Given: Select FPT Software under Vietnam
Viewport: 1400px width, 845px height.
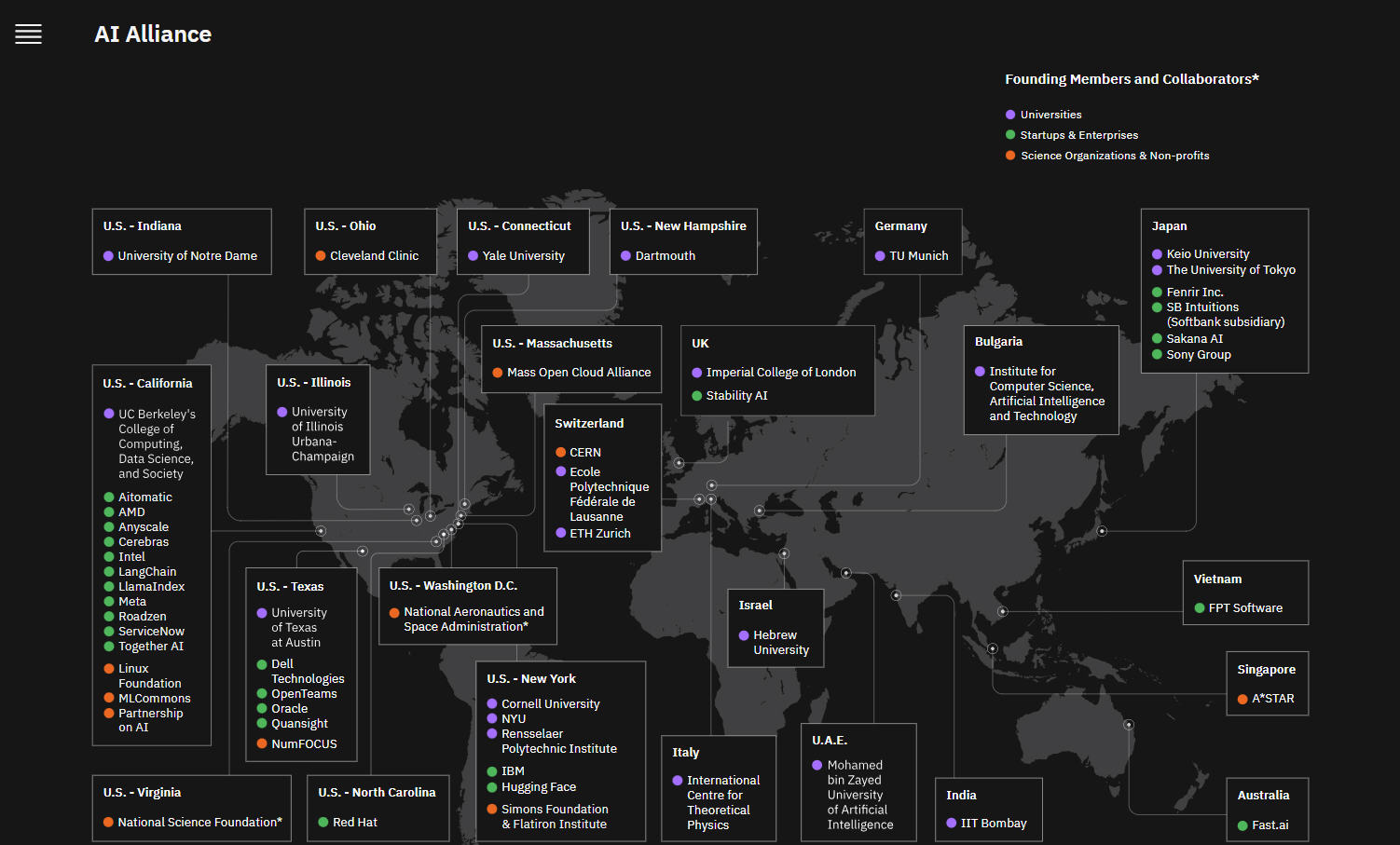Looking at the screenshot, I should coord(1245,608).
